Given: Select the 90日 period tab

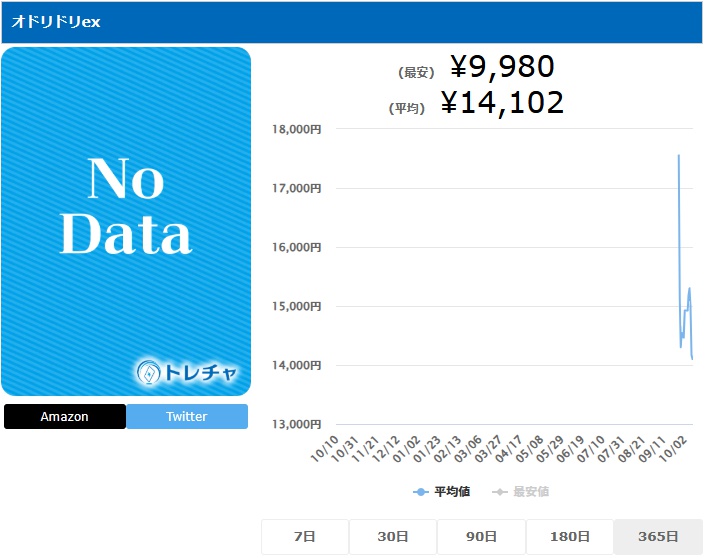Looking at the screenshot, I should click(481, 537).
